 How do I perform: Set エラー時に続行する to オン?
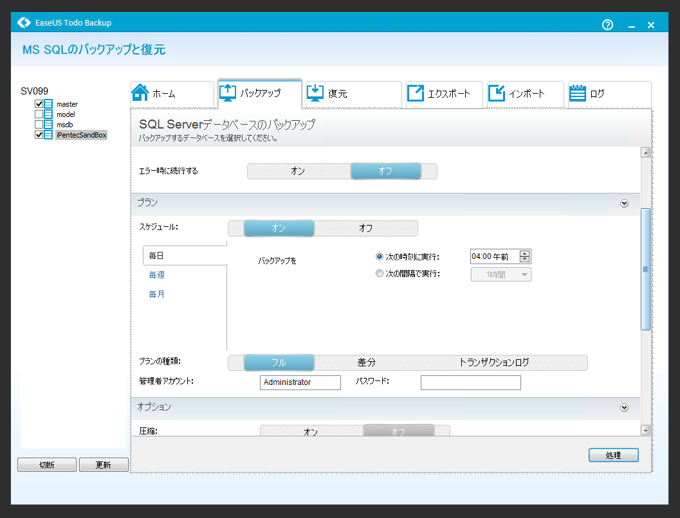coord(298,171)
